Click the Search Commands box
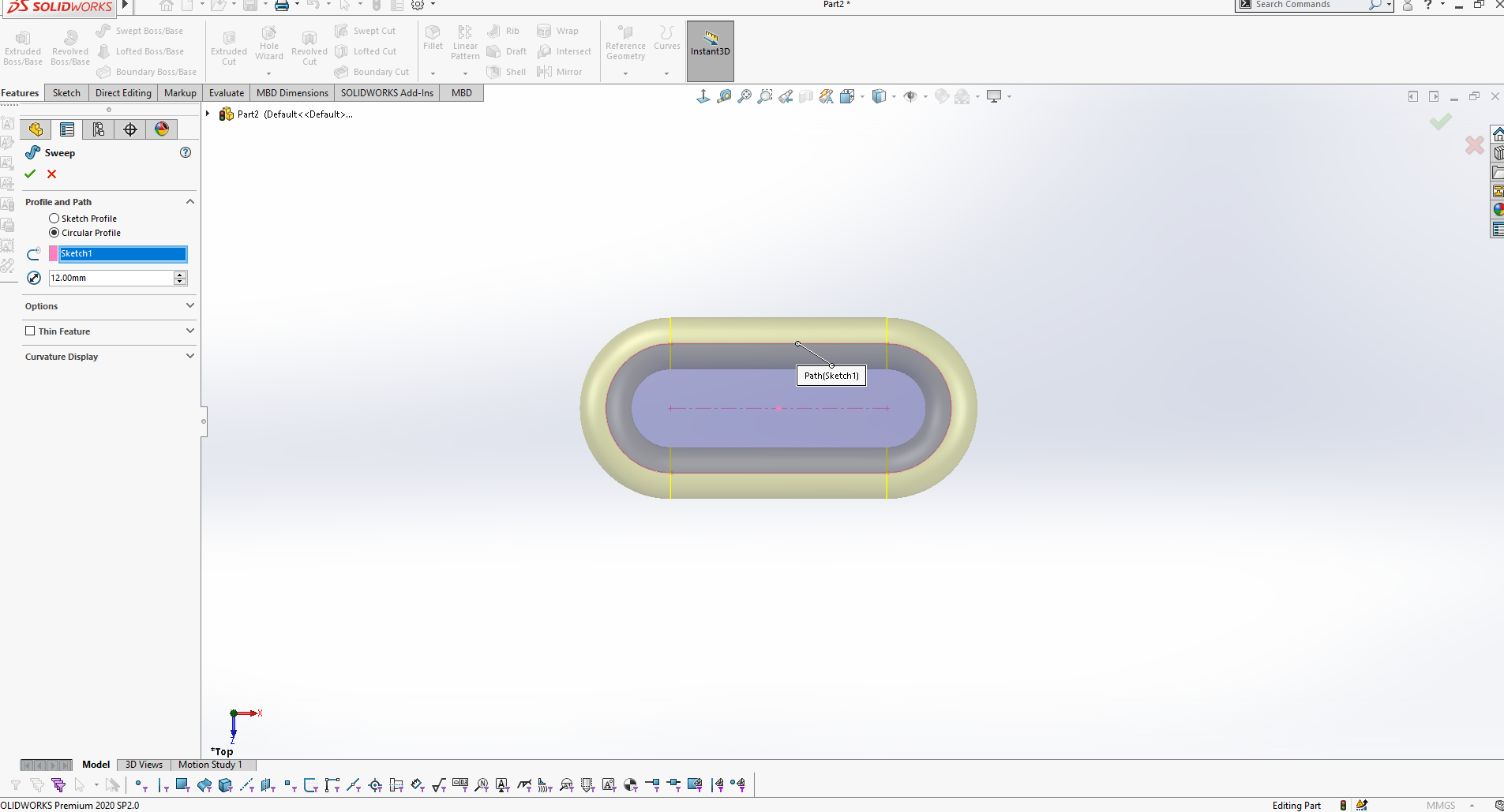 1309,5
